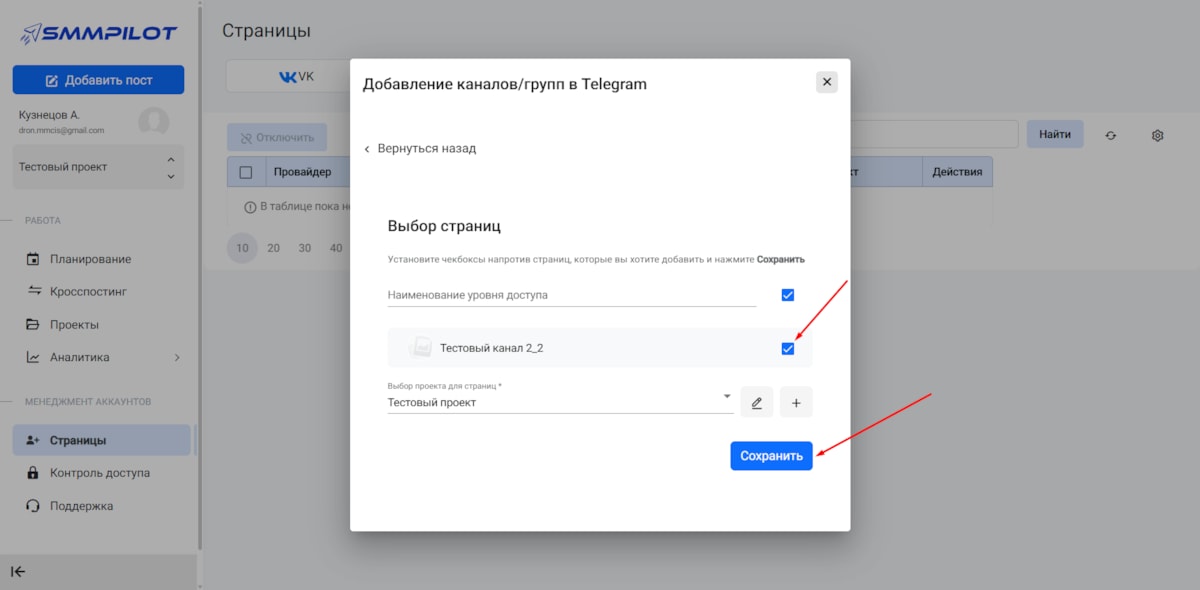Select 20 rows per page
The image size is (1200, 590).
coord(274,248)
